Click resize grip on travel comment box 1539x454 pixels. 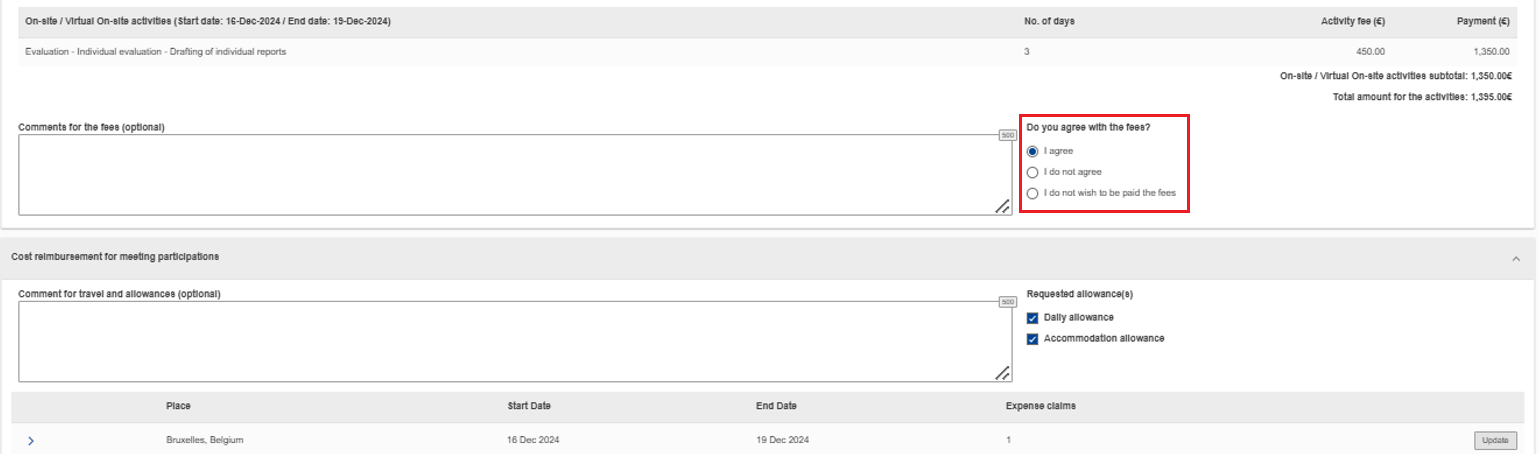tap(1002, 373)
